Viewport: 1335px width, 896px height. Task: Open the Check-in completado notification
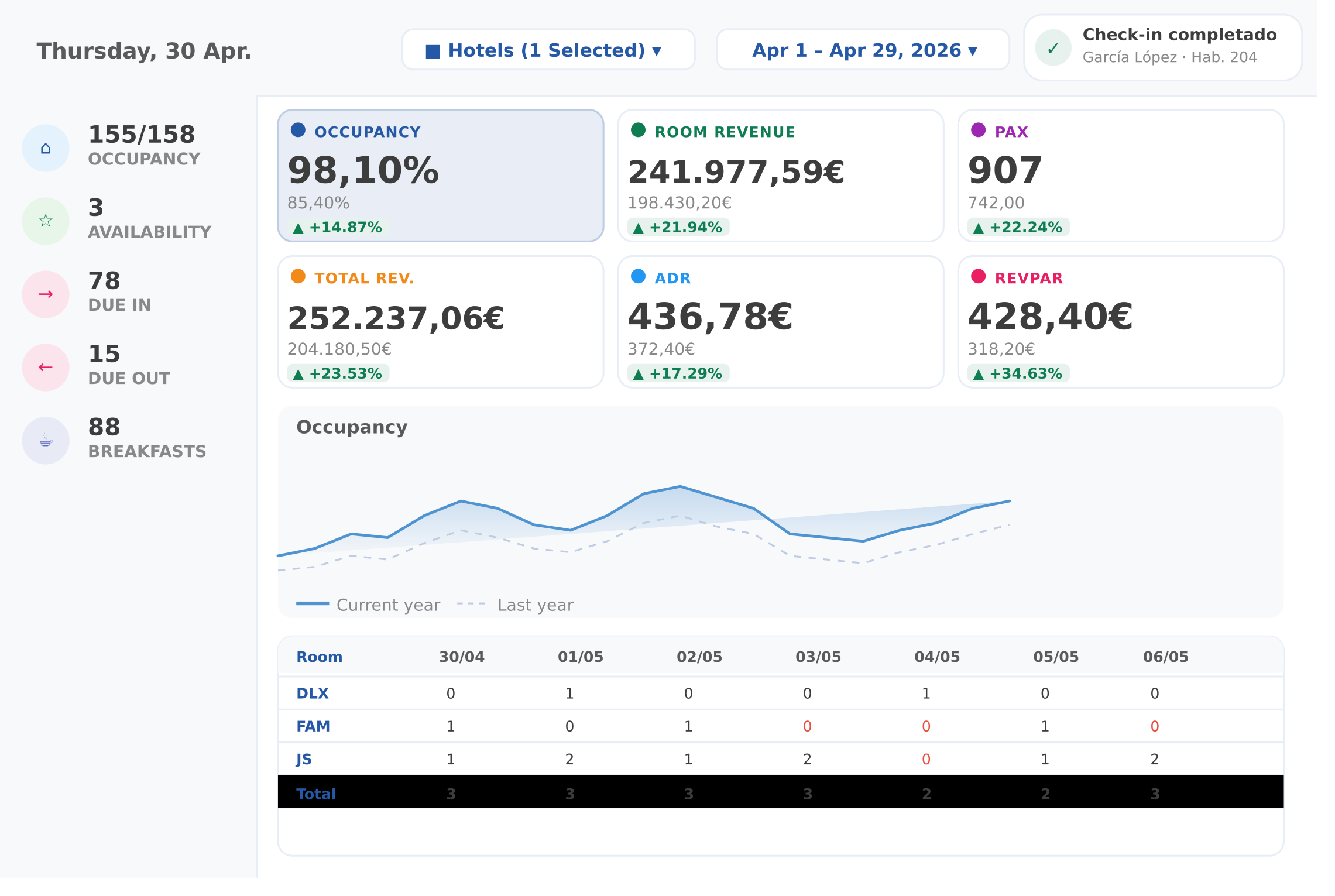coord(1163,48)
